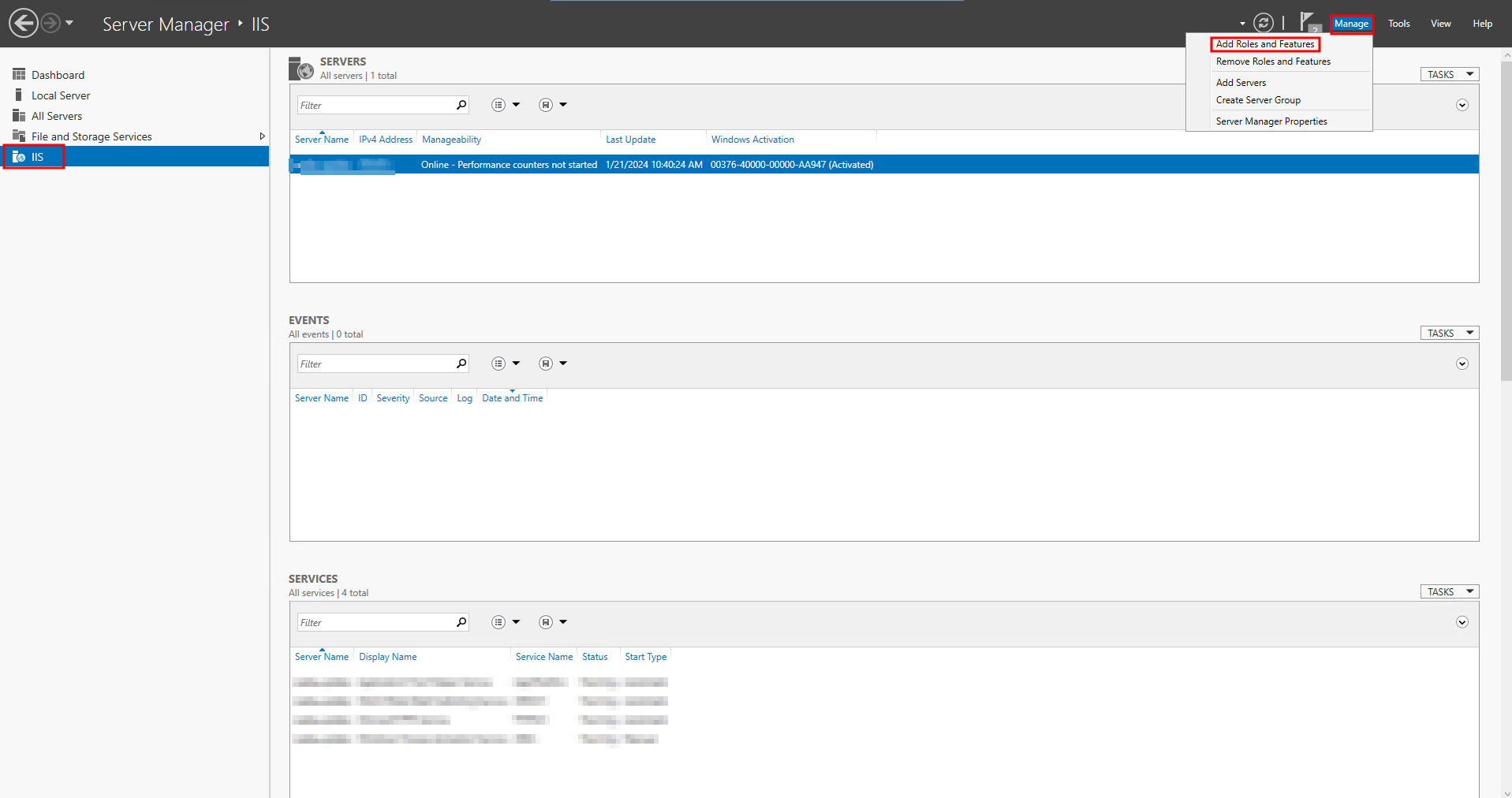Click the vertical scrollbar thumb
This screenshot has height=798, width=1512.
pos(1506,221)
